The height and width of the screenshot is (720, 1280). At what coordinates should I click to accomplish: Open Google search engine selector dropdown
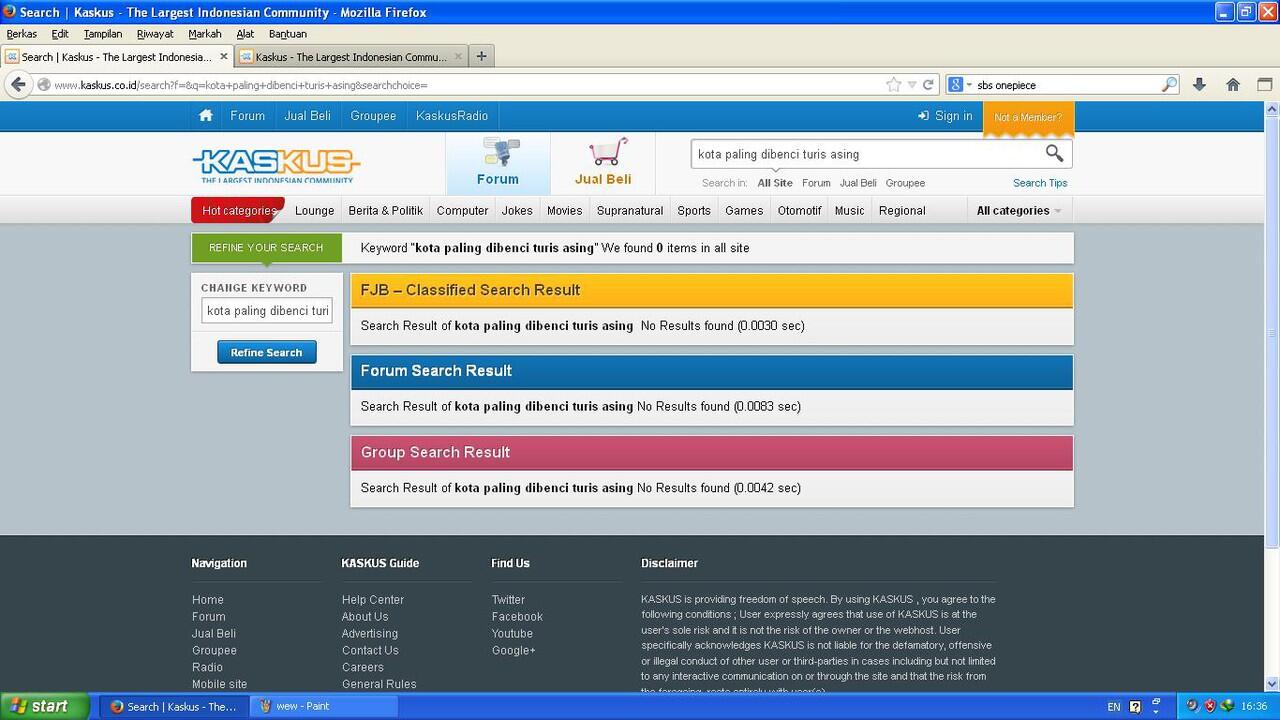click(960, 85)
